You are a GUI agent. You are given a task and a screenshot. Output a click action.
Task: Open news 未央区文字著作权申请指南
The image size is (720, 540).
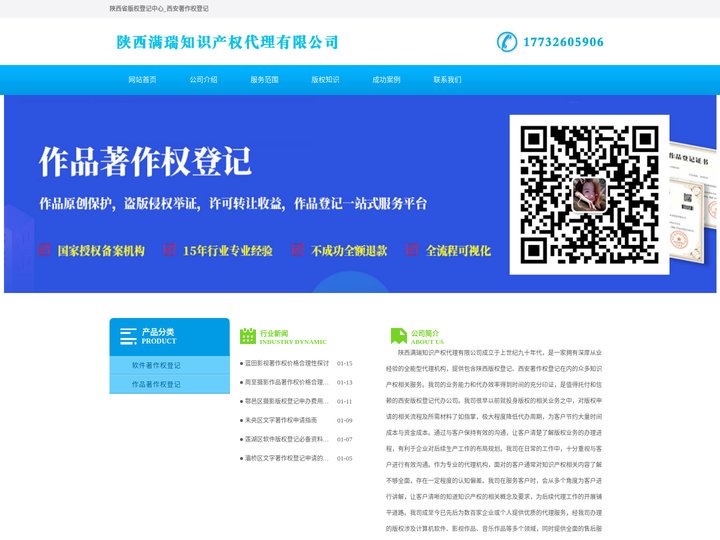281,420
